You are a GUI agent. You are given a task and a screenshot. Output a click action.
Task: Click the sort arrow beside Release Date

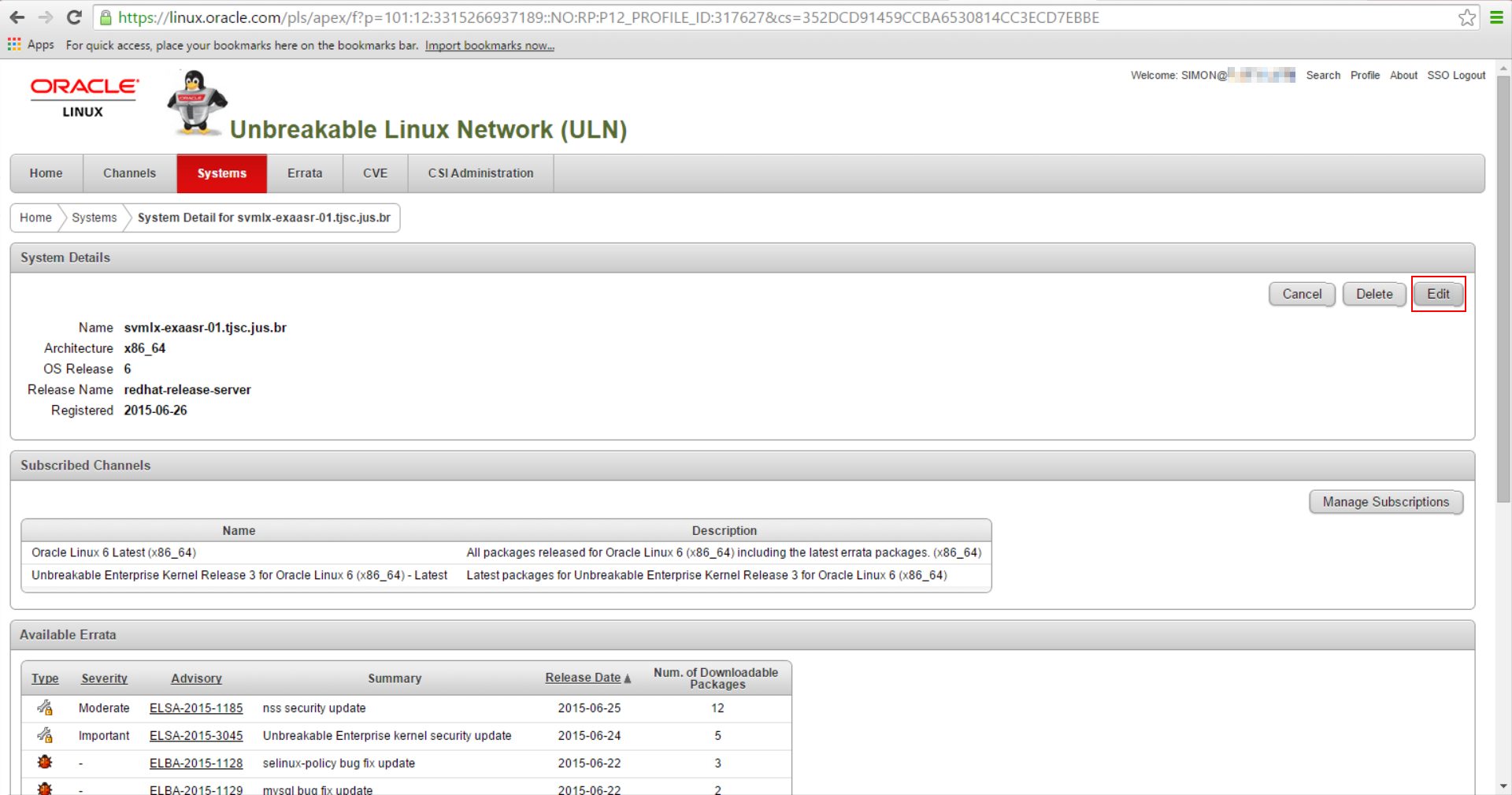point(628,678)
